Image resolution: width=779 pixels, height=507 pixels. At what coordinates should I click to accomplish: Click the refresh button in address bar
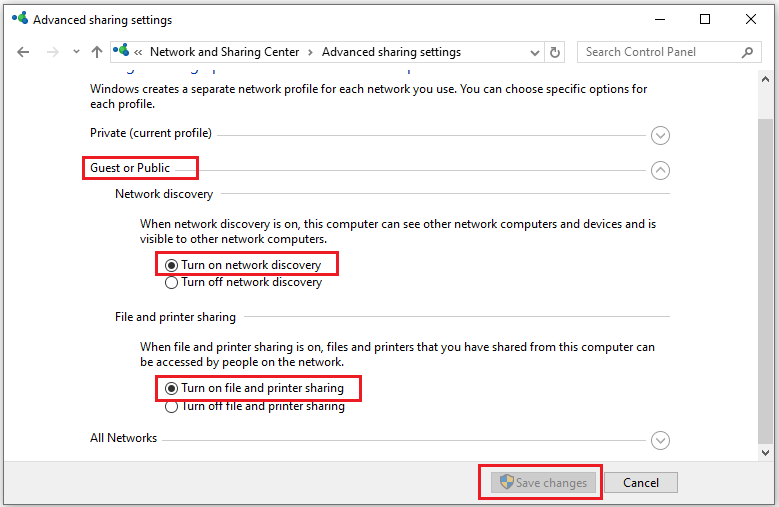point(555,52)
